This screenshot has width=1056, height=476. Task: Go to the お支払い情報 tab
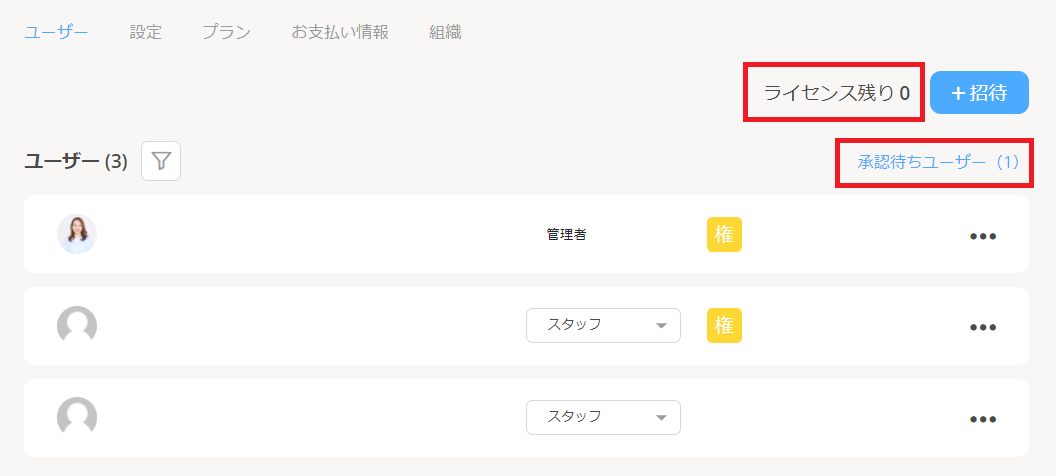[x=339, y=32]
